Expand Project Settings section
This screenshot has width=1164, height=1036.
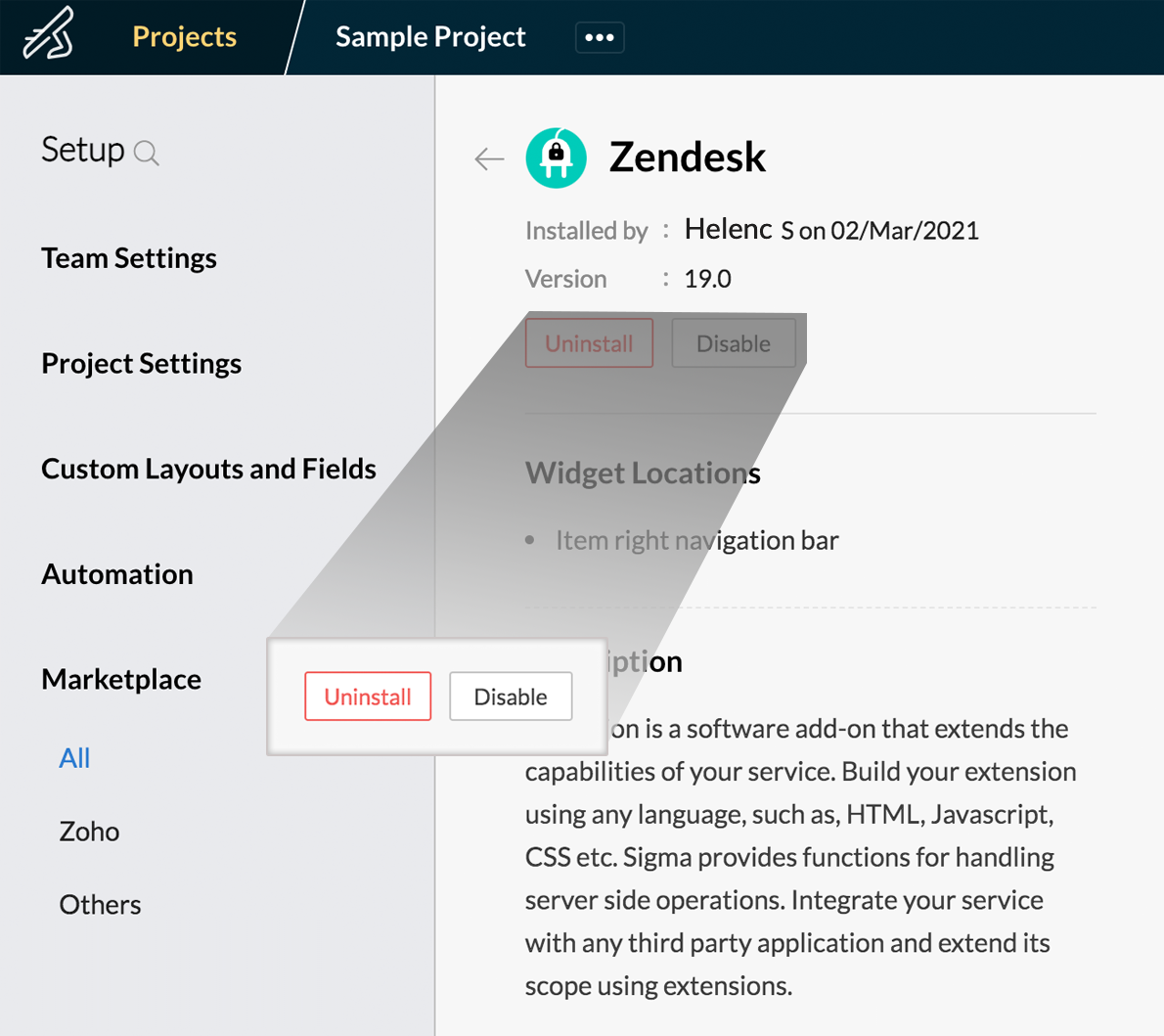coord(141,364)
